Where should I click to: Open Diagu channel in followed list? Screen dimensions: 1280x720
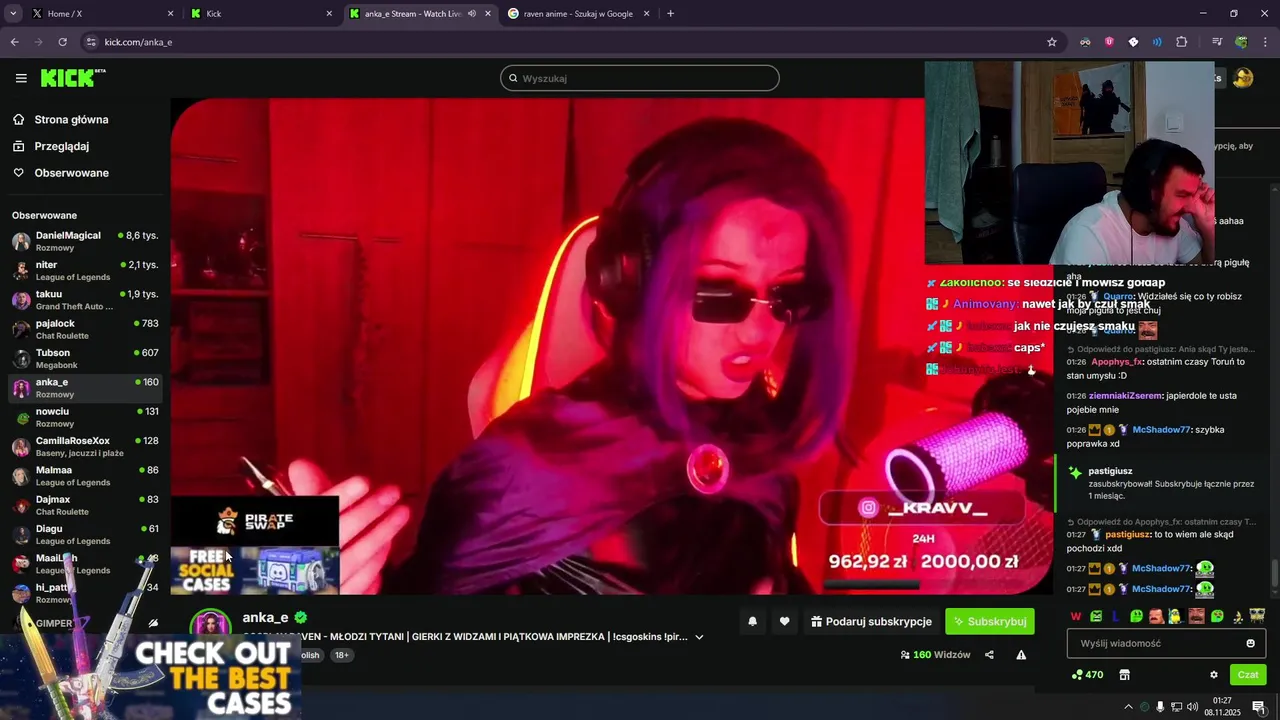84,534
